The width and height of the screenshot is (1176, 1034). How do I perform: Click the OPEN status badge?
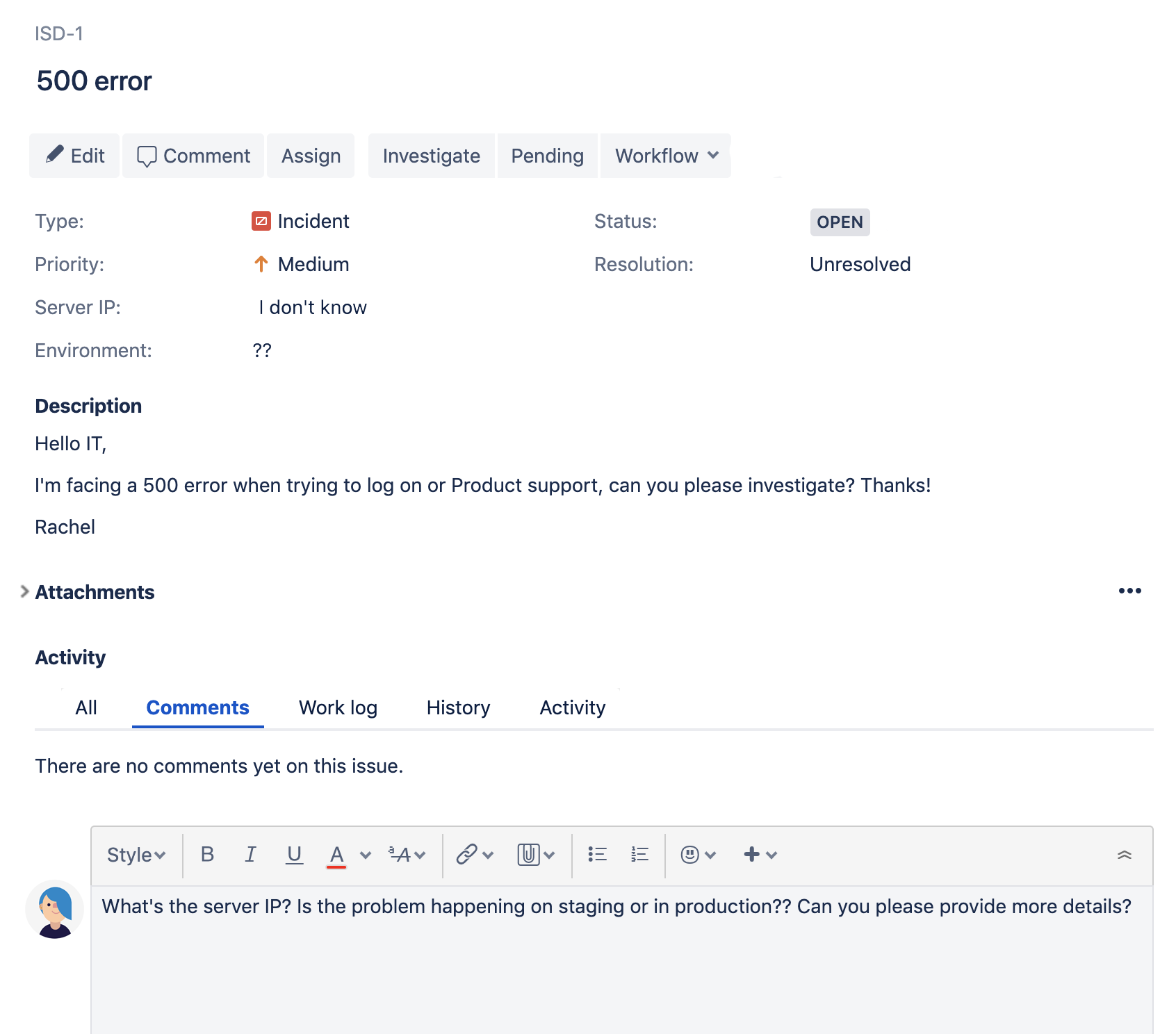840,222
